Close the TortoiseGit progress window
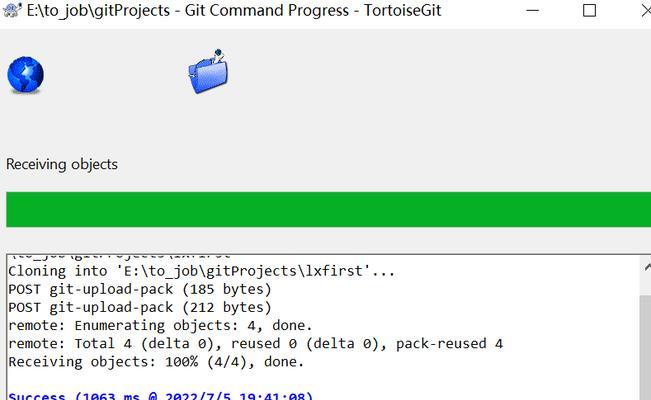Image resolution: width=651 pixels, height=400 pixels. (645, 10)
